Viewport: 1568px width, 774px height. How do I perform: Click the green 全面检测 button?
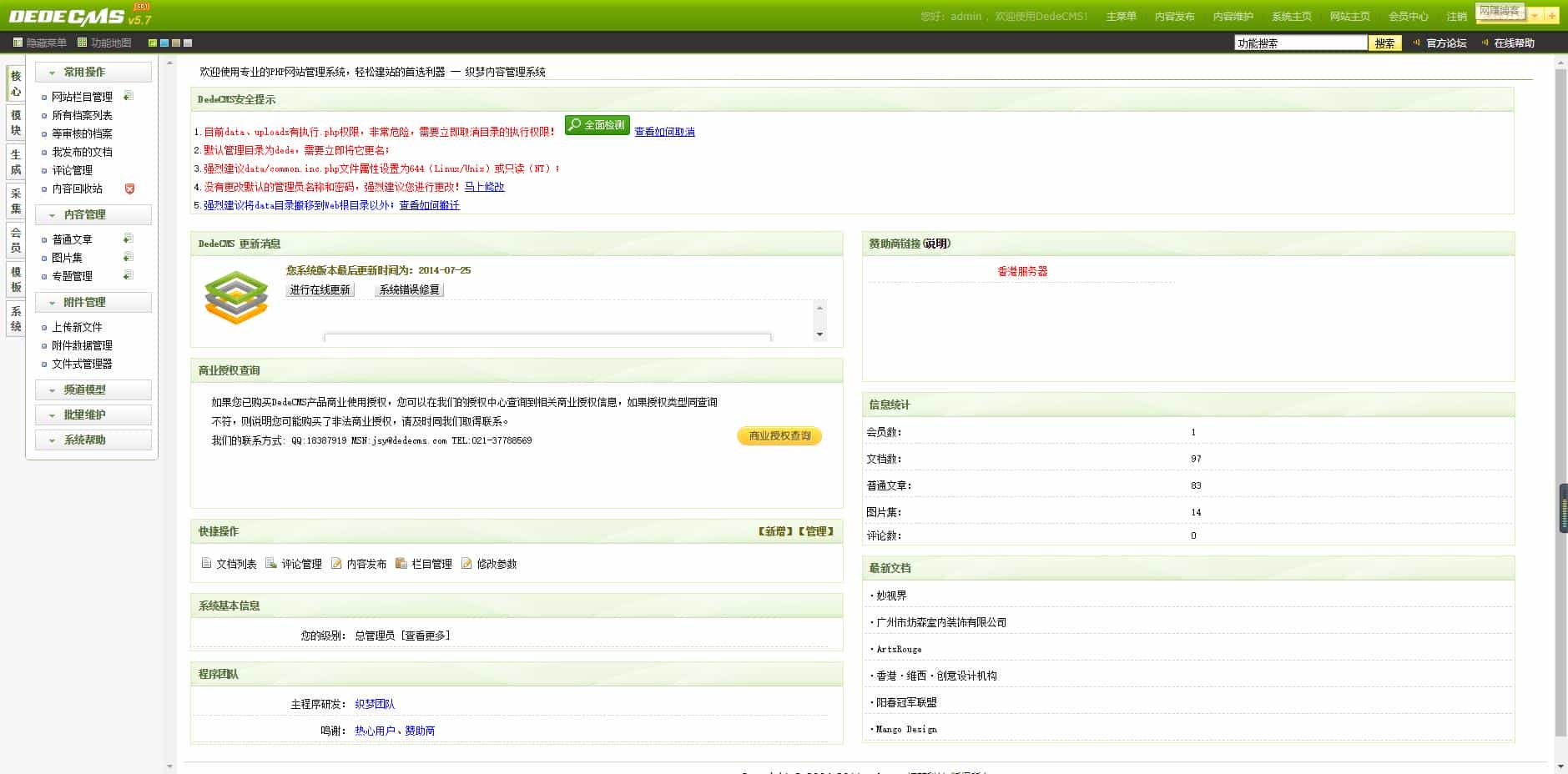click(597, 125)
